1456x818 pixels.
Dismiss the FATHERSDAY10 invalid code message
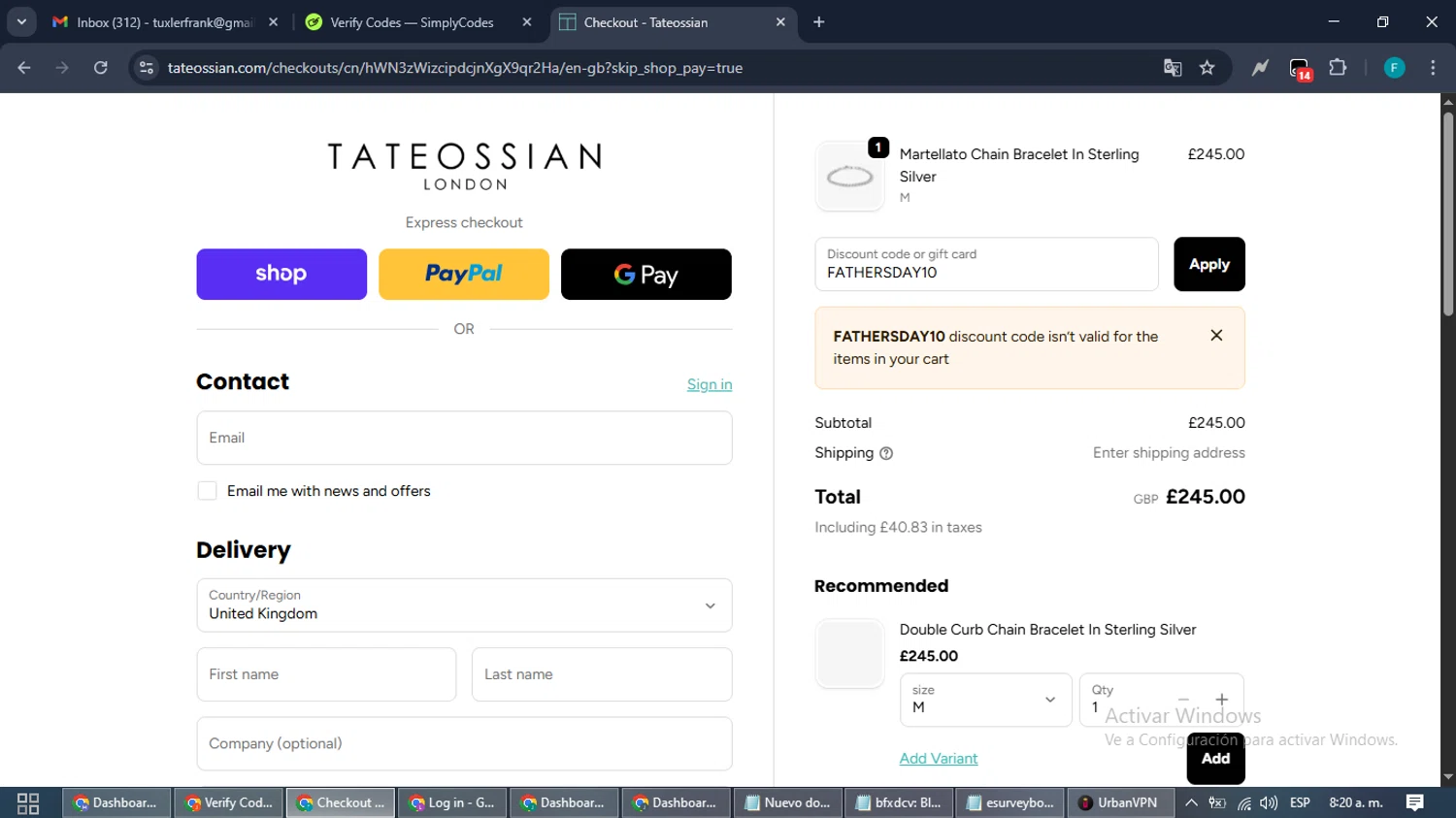point(1216,336)
